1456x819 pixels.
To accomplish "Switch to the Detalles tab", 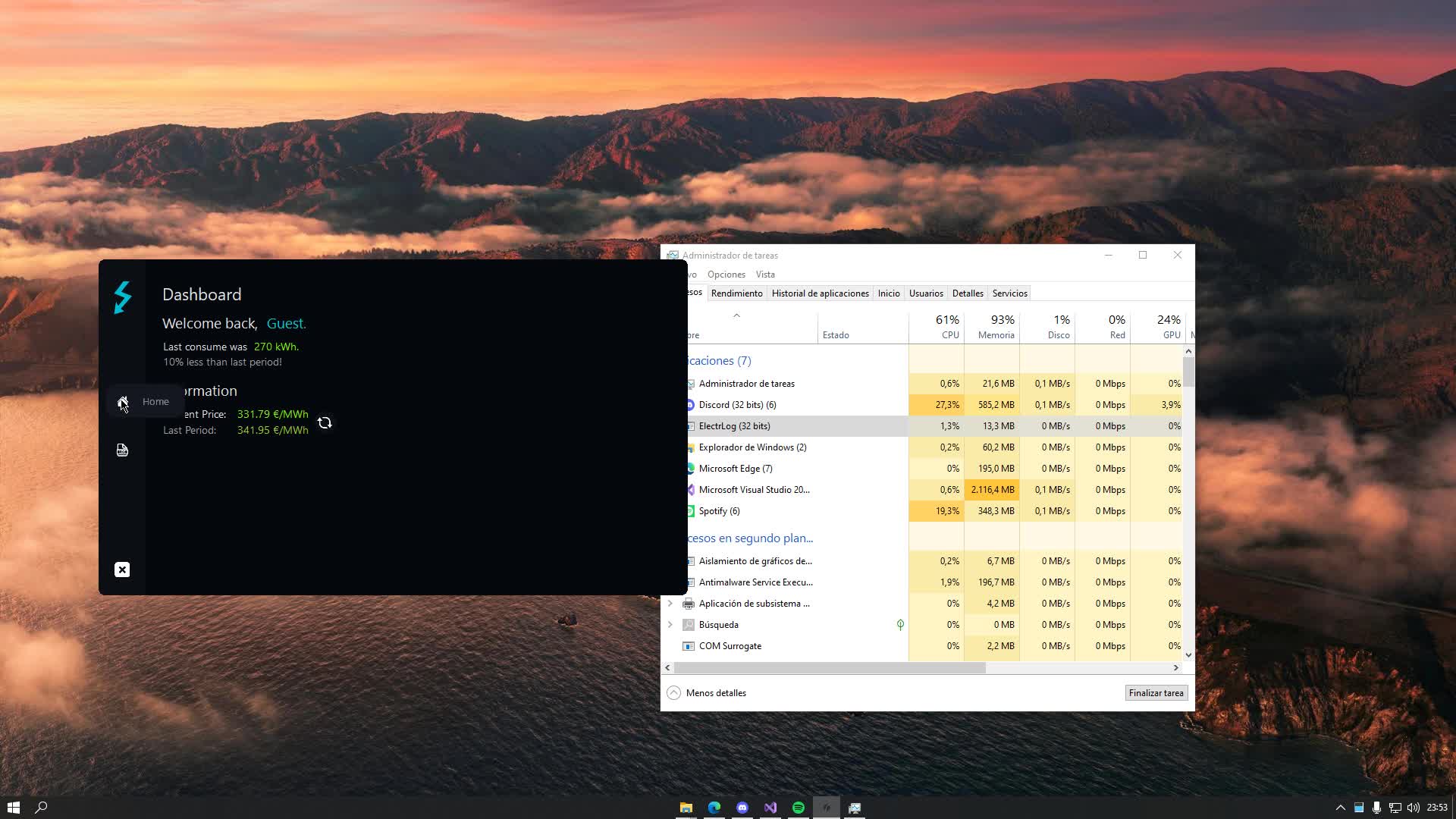I will point(968,293).
